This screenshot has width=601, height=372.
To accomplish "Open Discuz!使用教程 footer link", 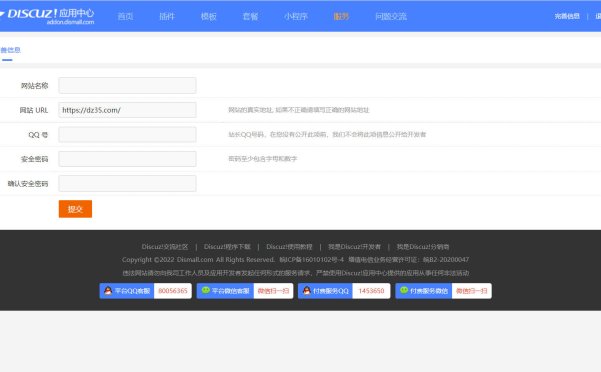I will (289, 247).
